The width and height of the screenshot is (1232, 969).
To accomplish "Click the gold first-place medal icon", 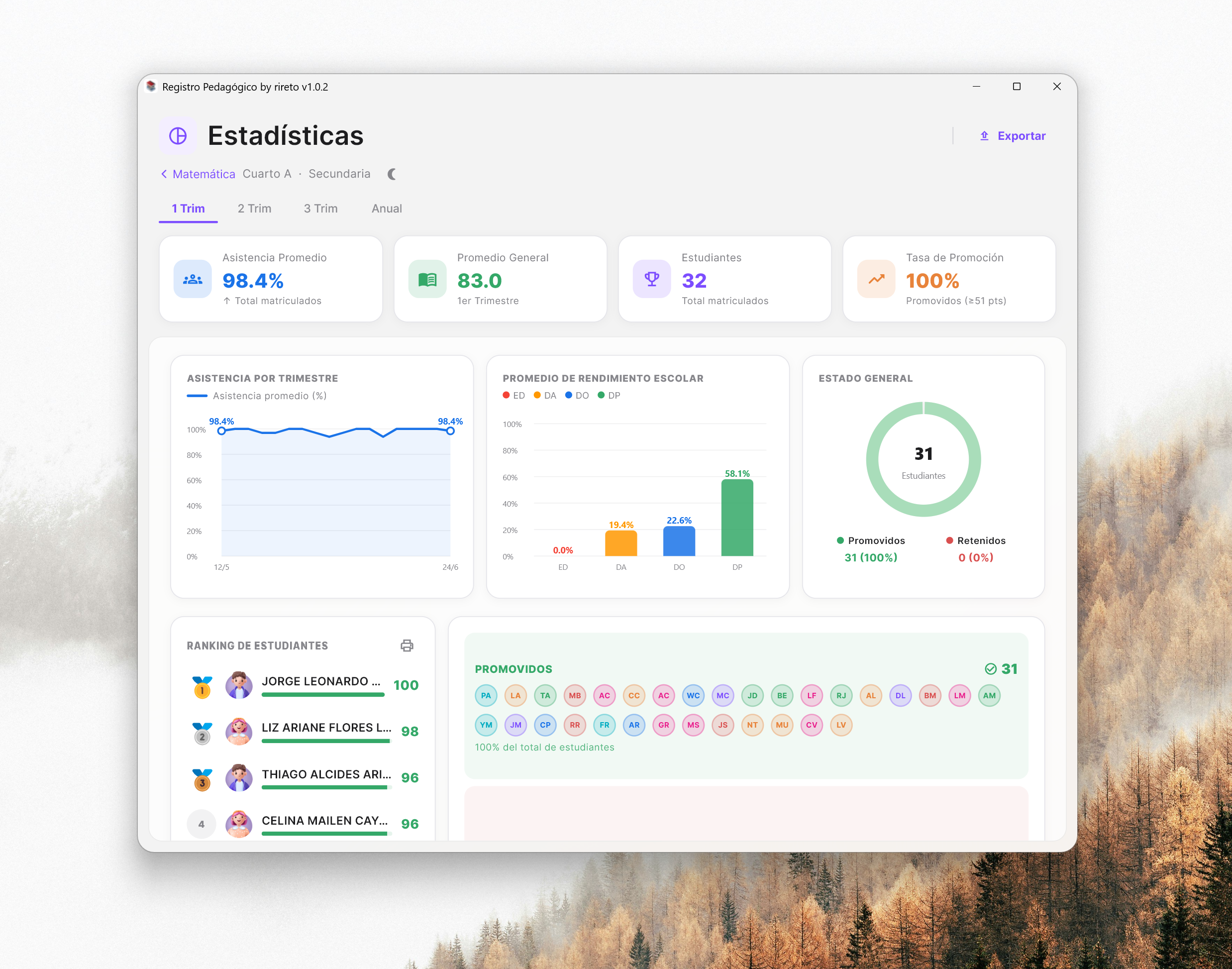I will pos(202,686).
